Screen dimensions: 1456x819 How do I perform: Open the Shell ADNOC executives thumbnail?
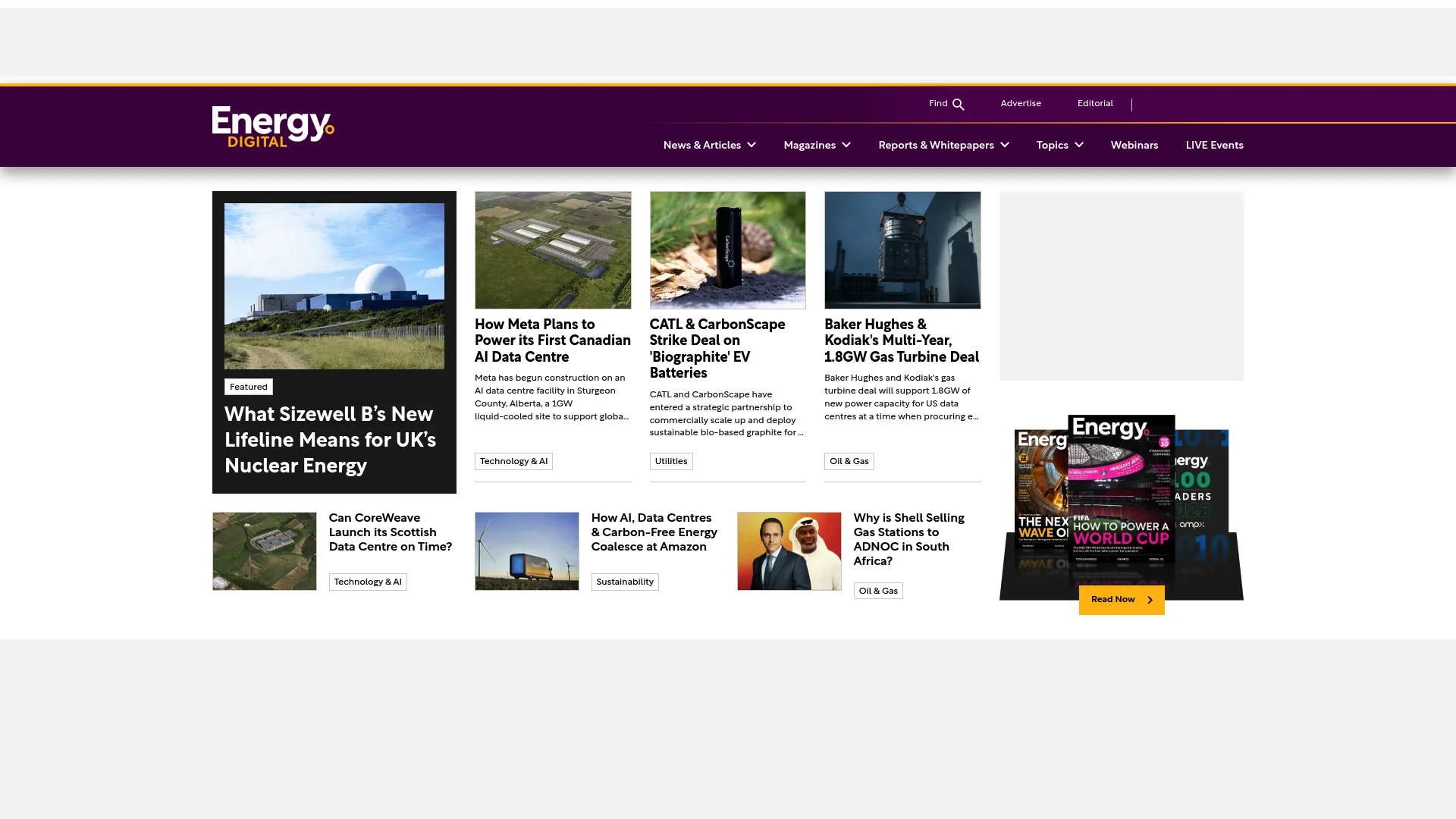point(789,551)
